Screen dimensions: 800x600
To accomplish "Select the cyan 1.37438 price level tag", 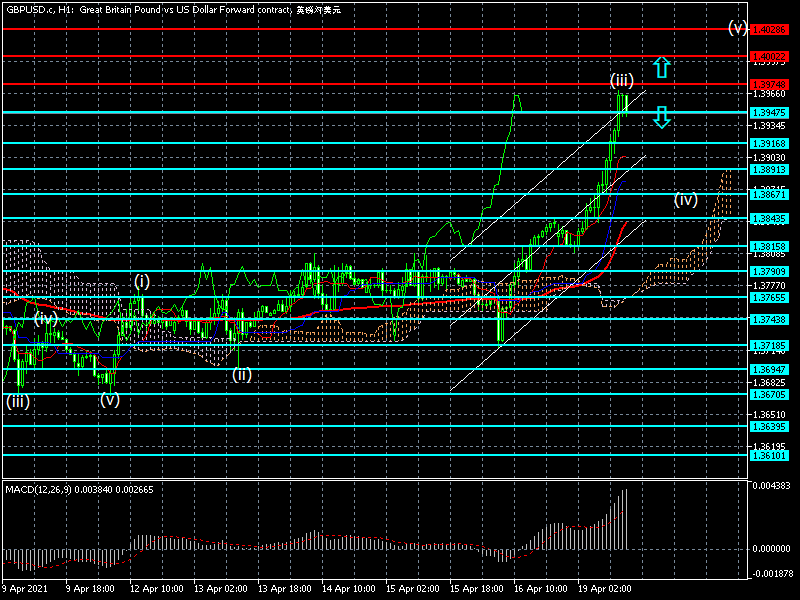I will click(x=769, y=319).
